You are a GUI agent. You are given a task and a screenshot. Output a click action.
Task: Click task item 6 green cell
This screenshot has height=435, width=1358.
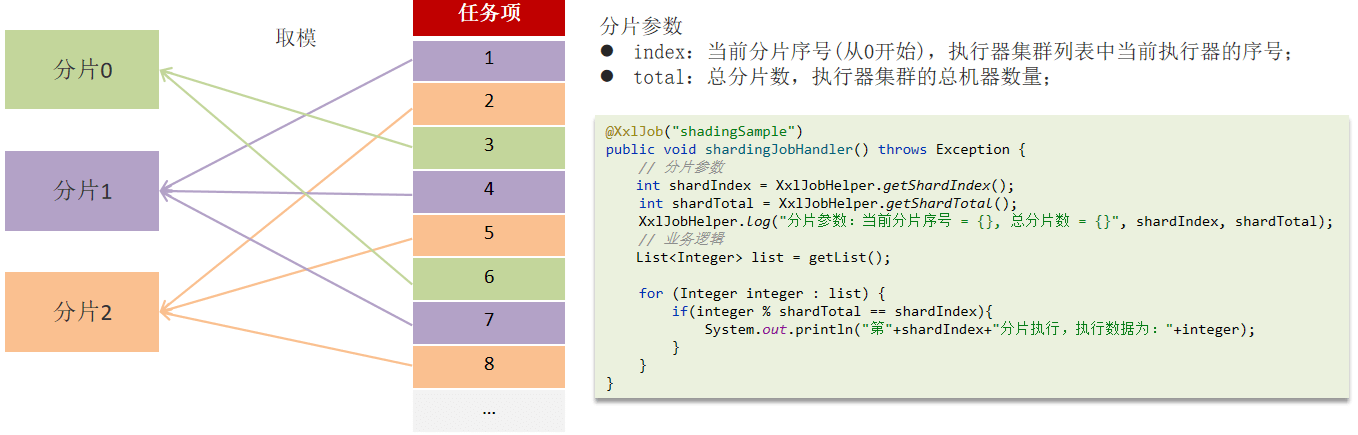click(488, 278)
